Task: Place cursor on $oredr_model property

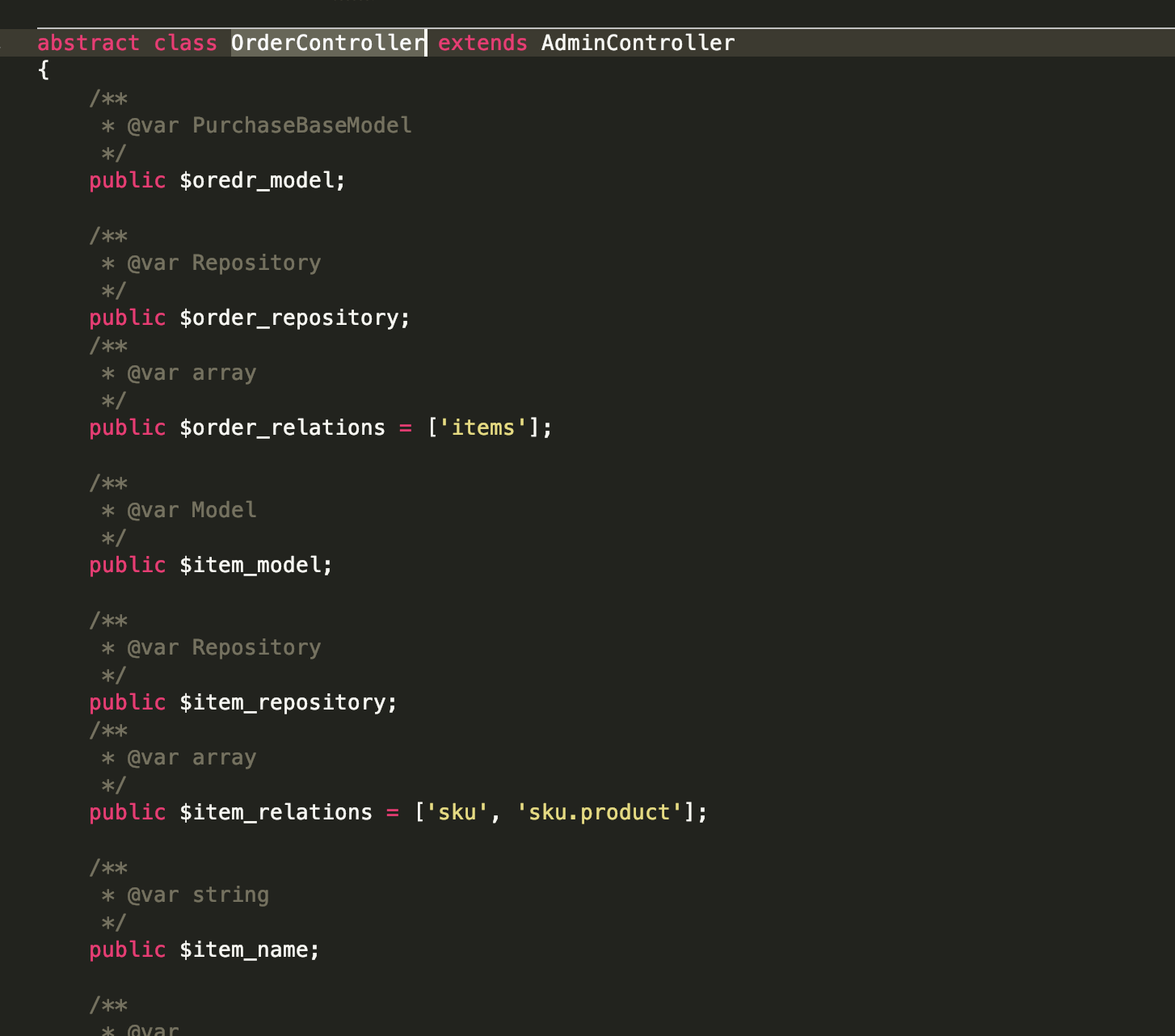Action: coord(263,180)
